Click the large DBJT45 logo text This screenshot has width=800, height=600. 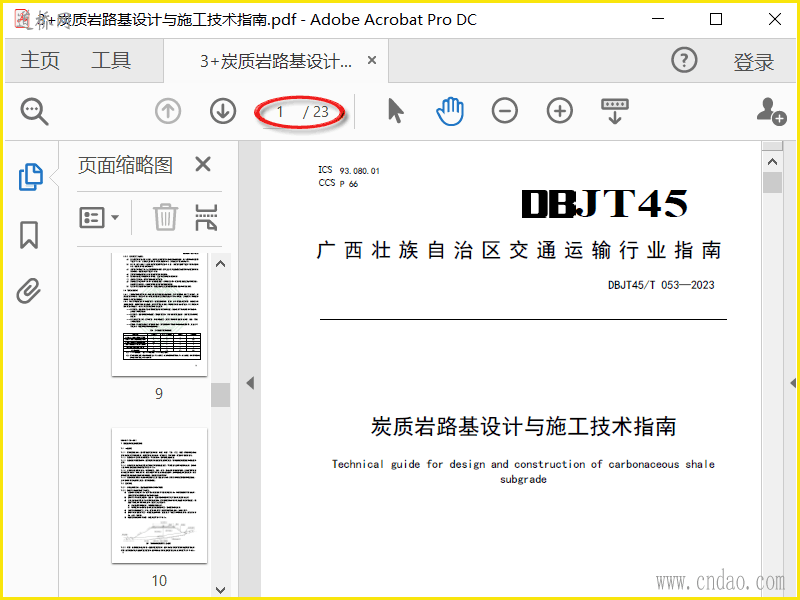pos(605,204)
